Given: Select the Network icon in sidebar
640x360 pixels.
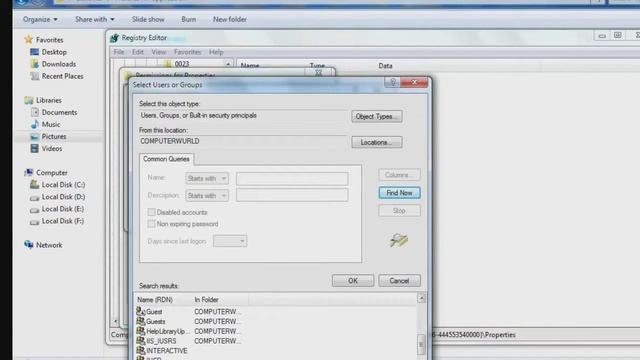Looking at the screenshot, I should (x=29, y=244).
